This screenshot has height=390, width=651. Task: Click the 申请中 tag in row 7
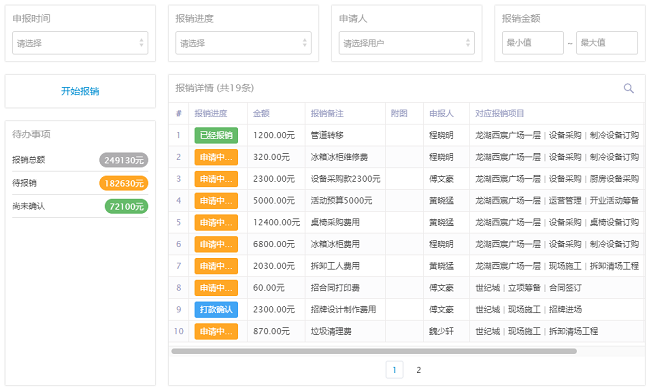click(x=216, y=266)
